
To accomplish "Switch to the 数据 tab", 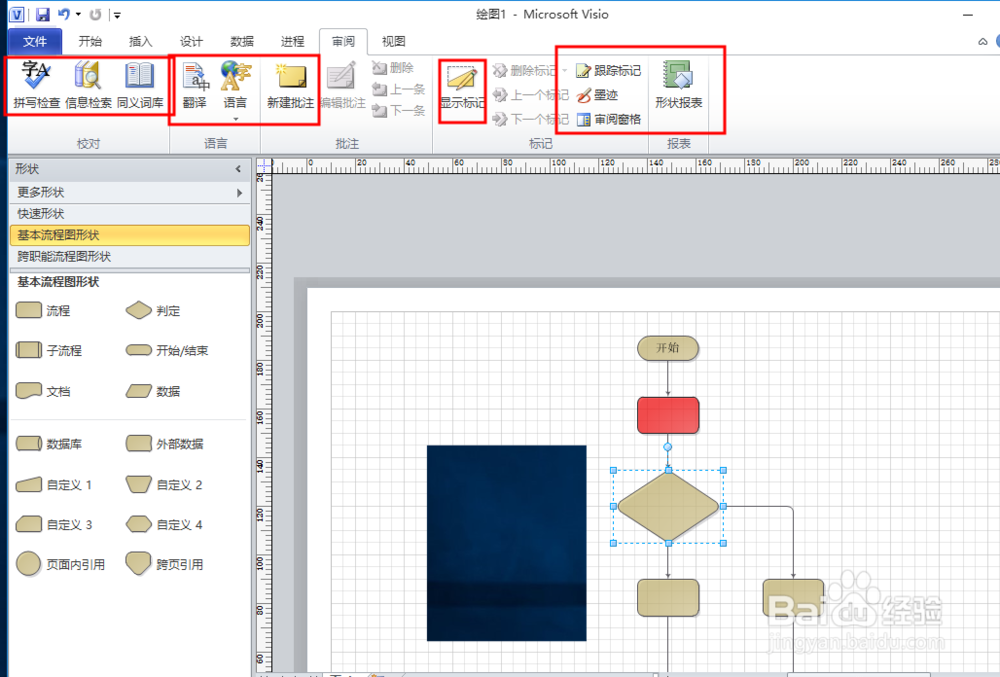I will click(242, 41).
